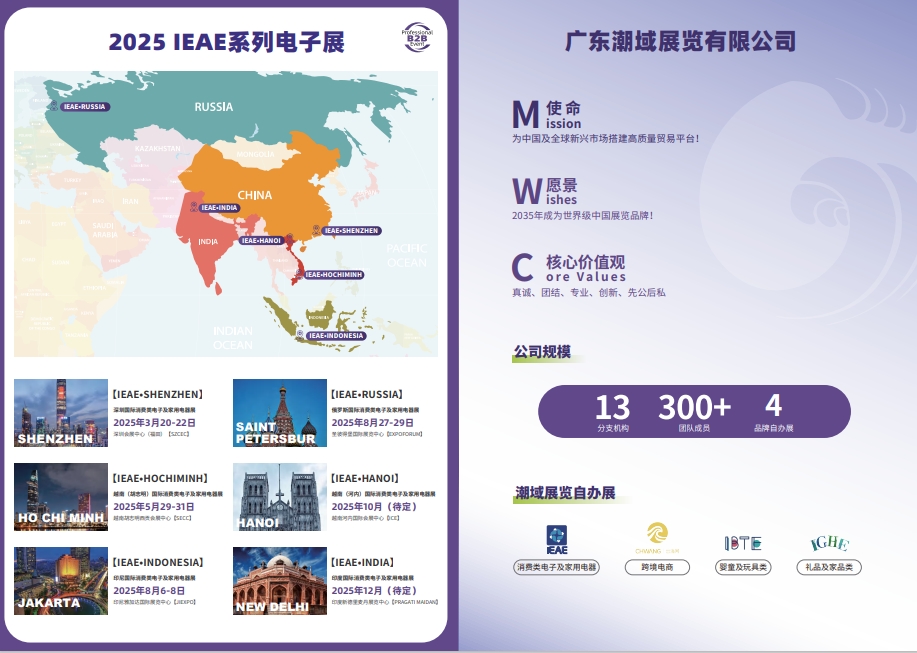This screenshot has width=917, height=653.
Task: Click the 消费类电子及家用电器 label button
Action: click(556, 567)
